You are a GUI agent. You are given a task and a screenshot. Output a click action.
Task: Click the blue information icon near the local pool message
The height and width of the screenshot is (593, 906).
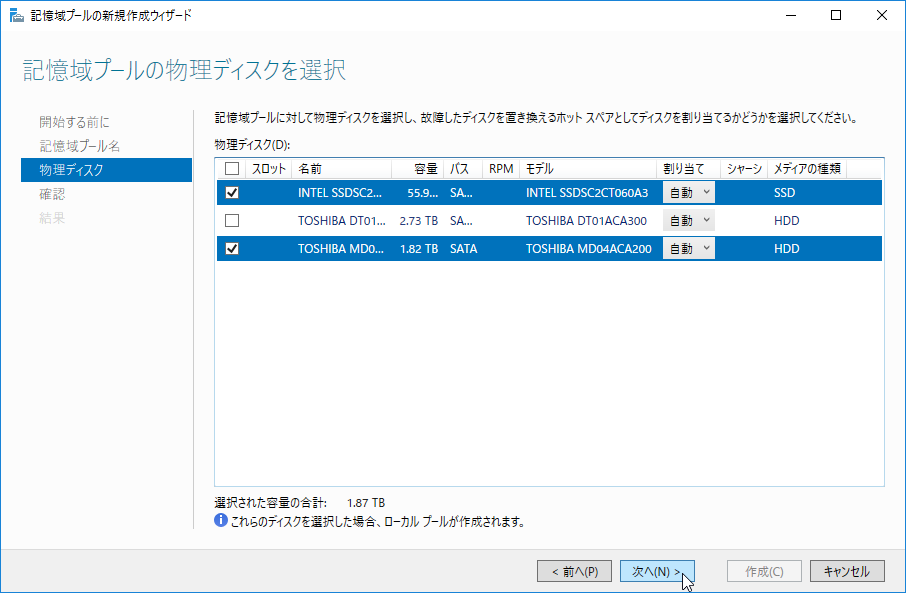(221, 520)
